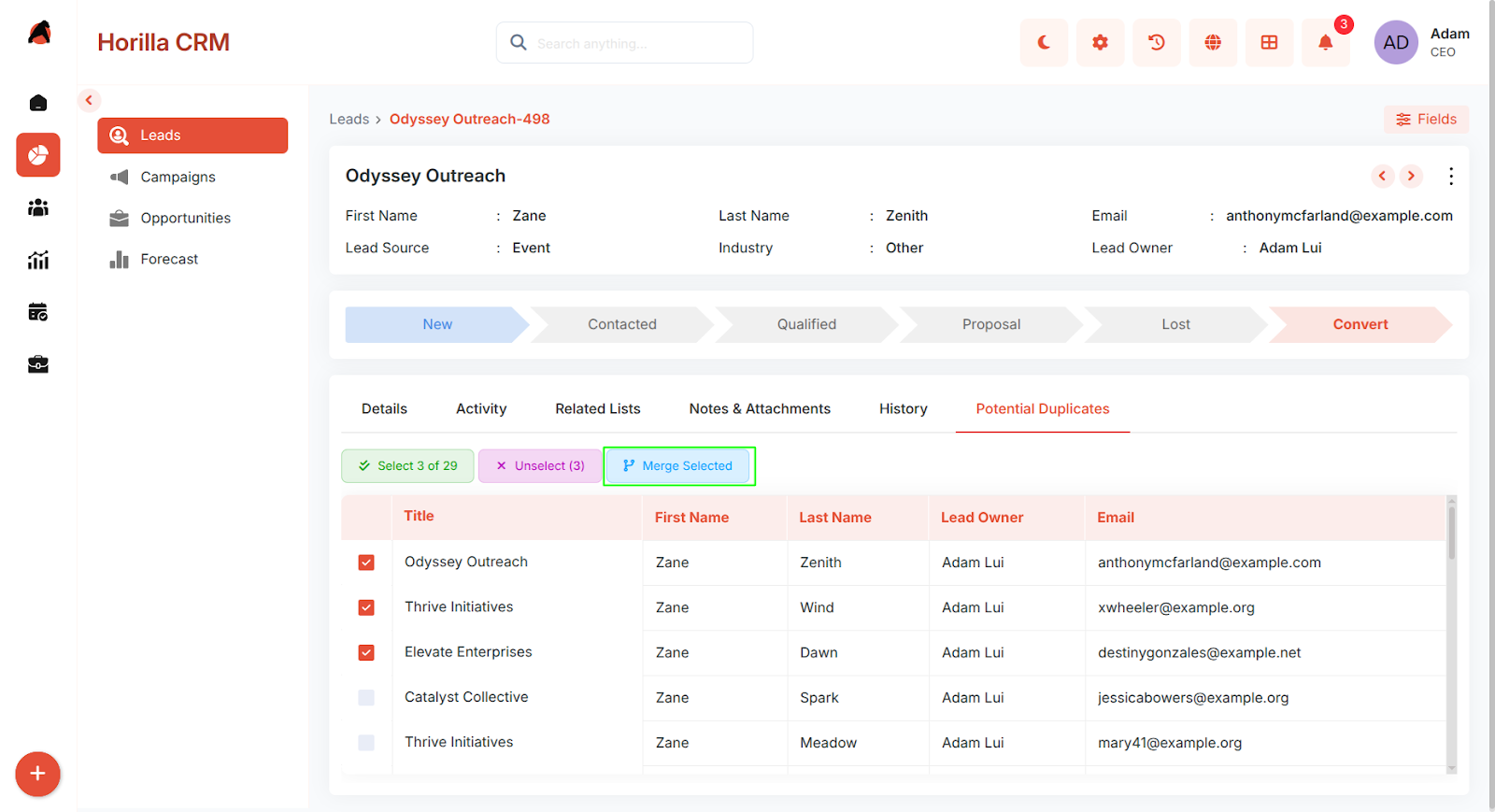Open the grid layout icon in header
Screen dimensions: 1495x812
click(1269, 43)
